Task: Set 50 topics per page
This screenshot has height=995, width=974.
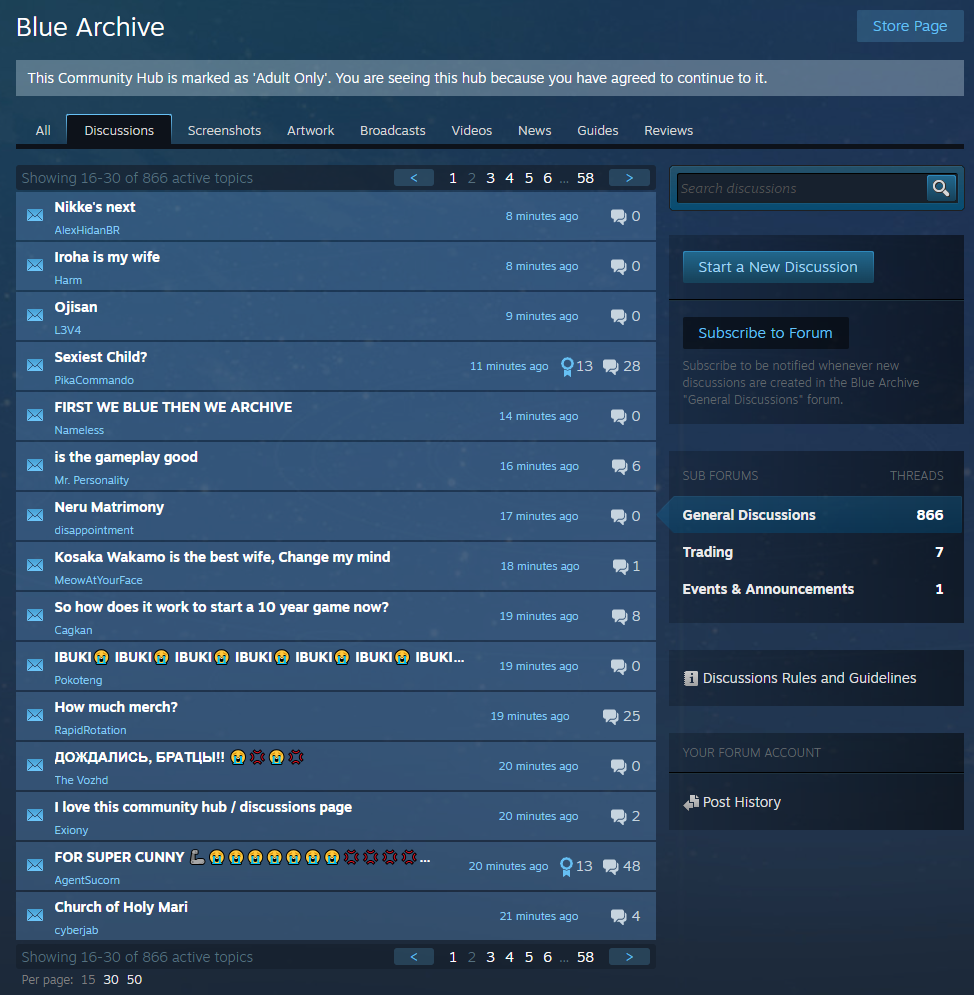Action: pos(135,980)
